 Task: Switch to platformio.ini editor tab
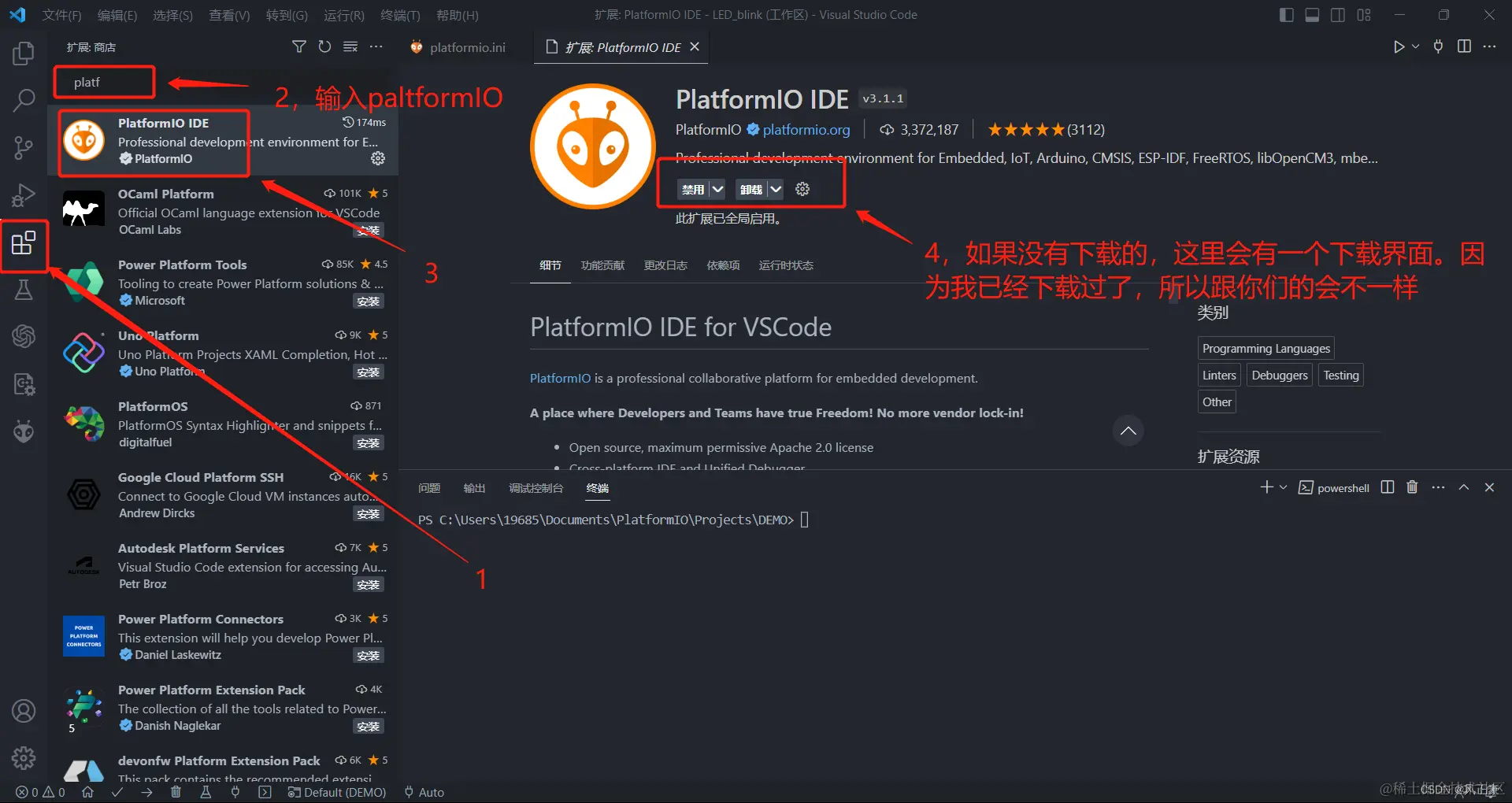[x=458, y=47]
